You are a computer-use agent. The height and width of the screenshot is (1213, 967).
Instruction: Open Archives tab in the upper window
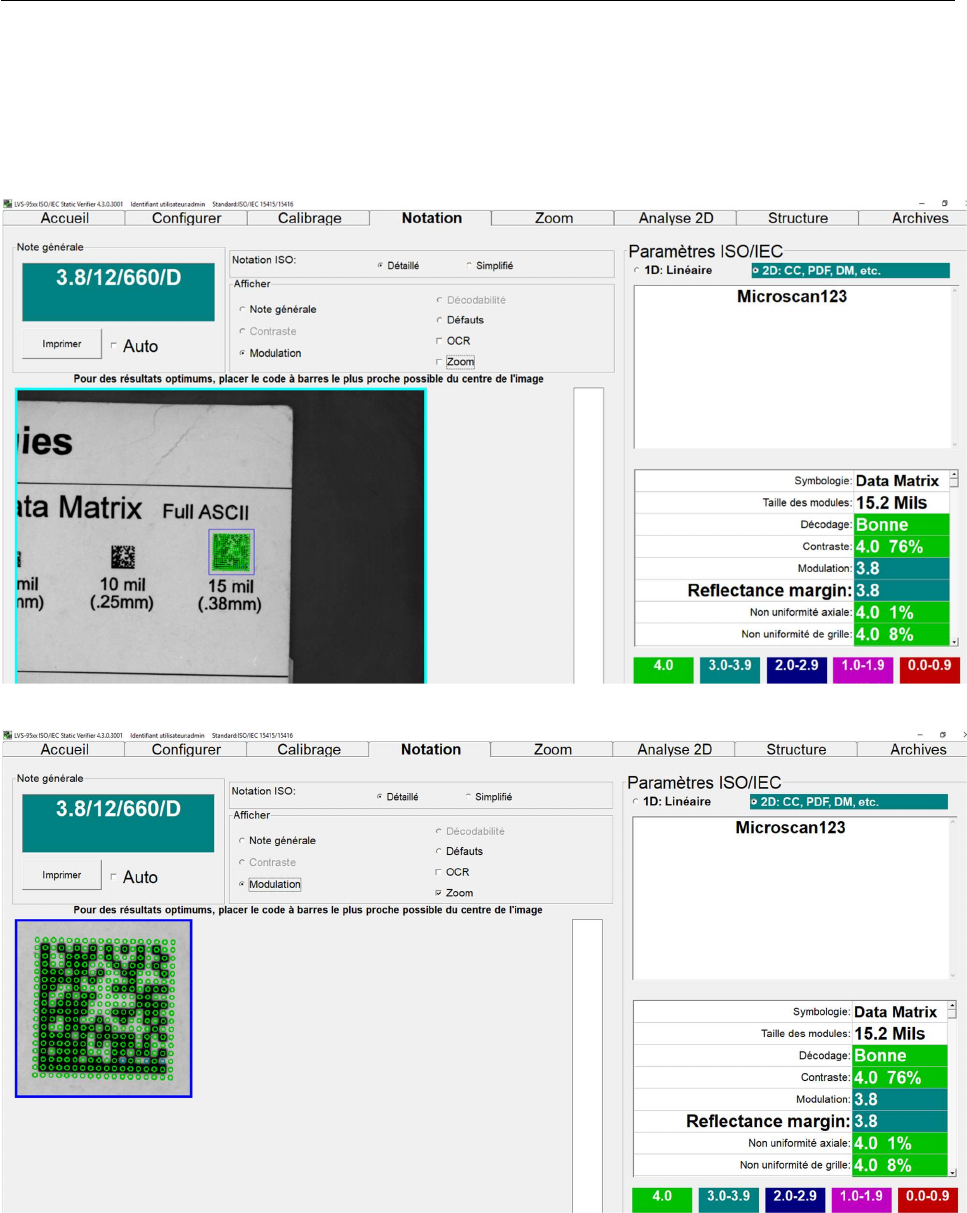tap(914, 218)
